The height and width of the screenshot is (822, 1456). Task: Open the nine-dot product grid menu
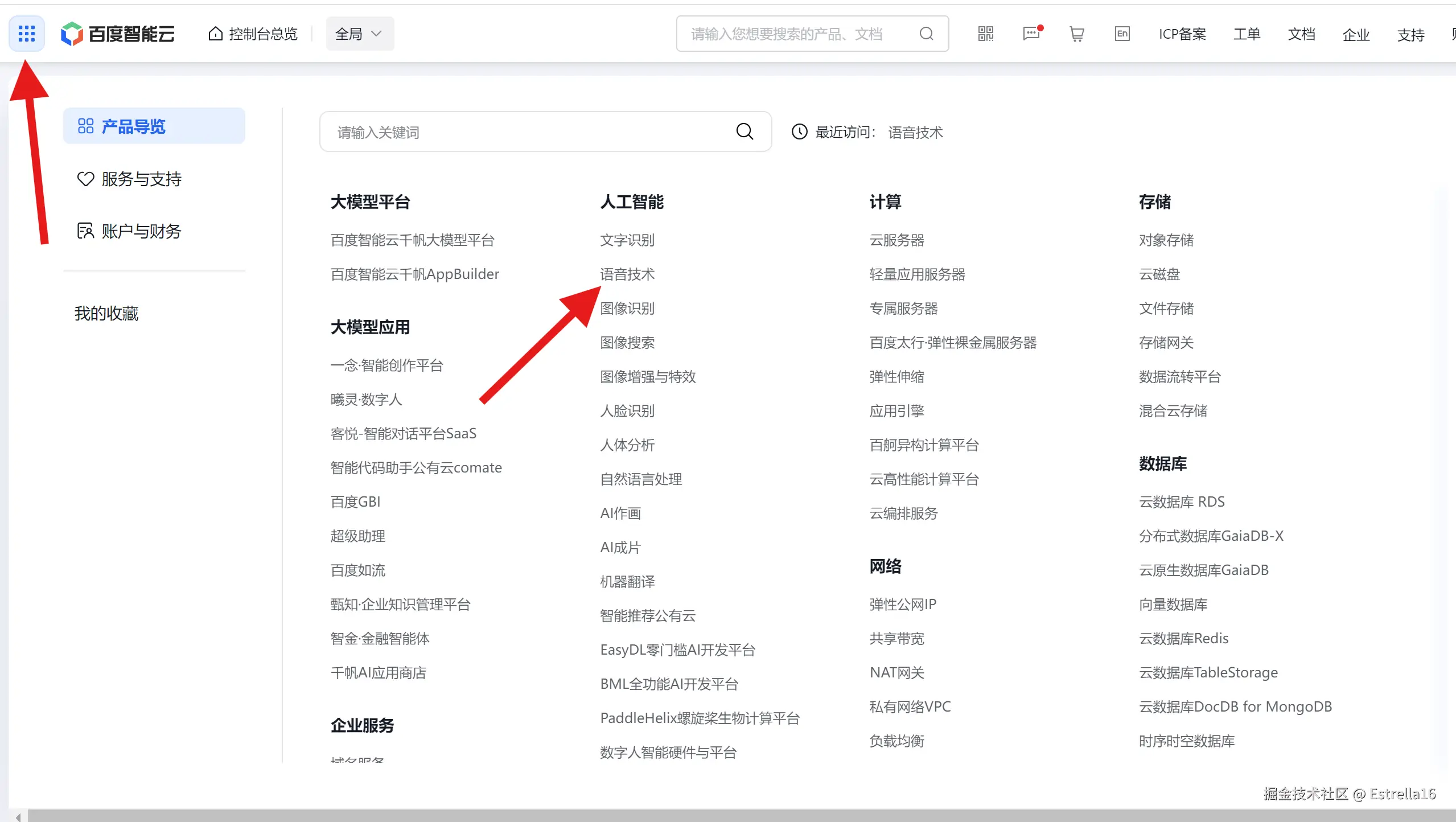tap(26, 34)
